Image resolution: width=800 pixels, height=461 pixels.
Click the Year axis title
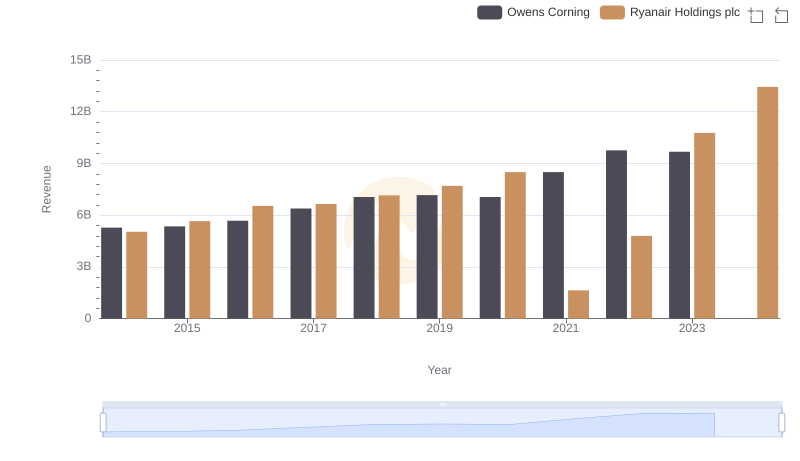(x=439, y=370)
